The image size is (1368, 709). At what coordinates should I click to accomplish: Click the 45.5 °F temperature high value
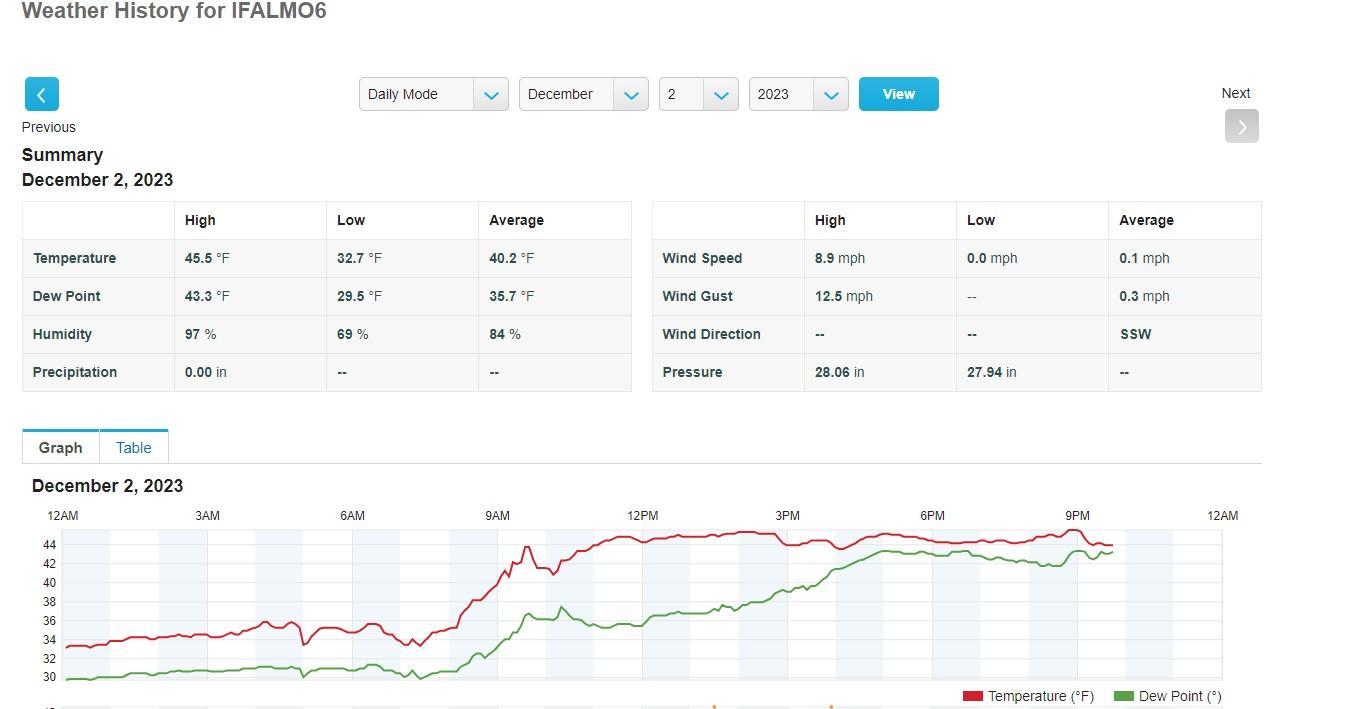(x=207, y=258)
